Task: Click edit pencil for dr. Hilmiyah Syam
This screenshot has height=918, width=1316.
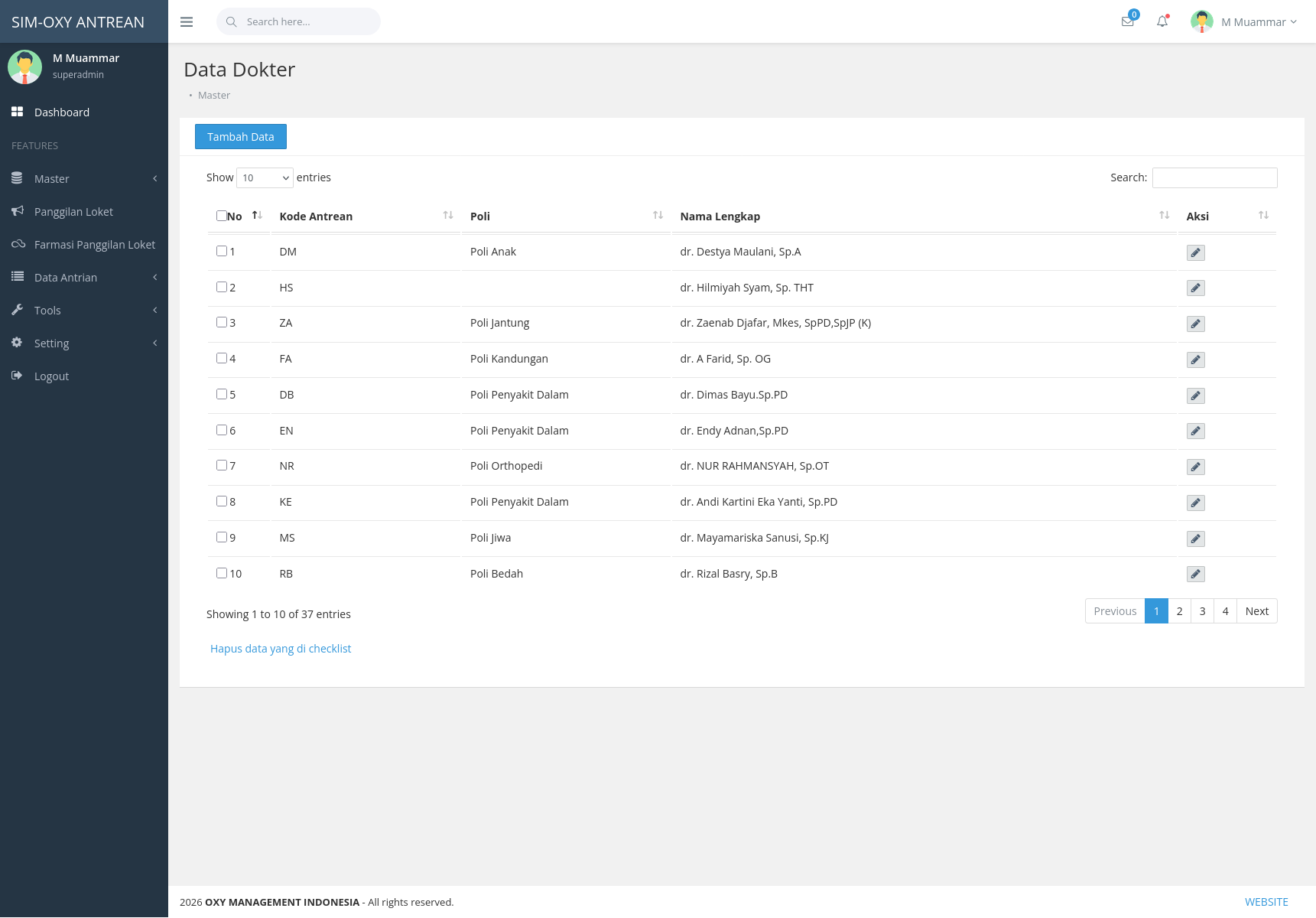Action: [x=1196, y=288]
